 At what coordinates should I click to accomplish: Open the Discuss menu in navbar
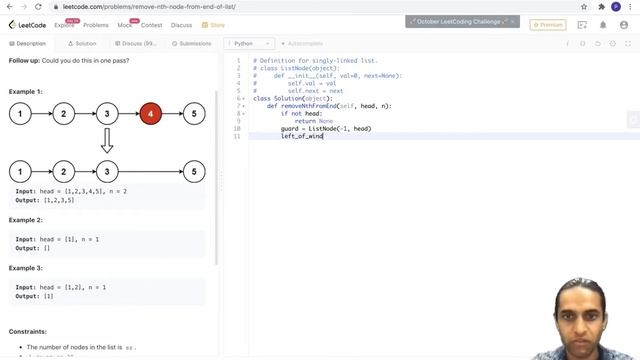[181, 25]
